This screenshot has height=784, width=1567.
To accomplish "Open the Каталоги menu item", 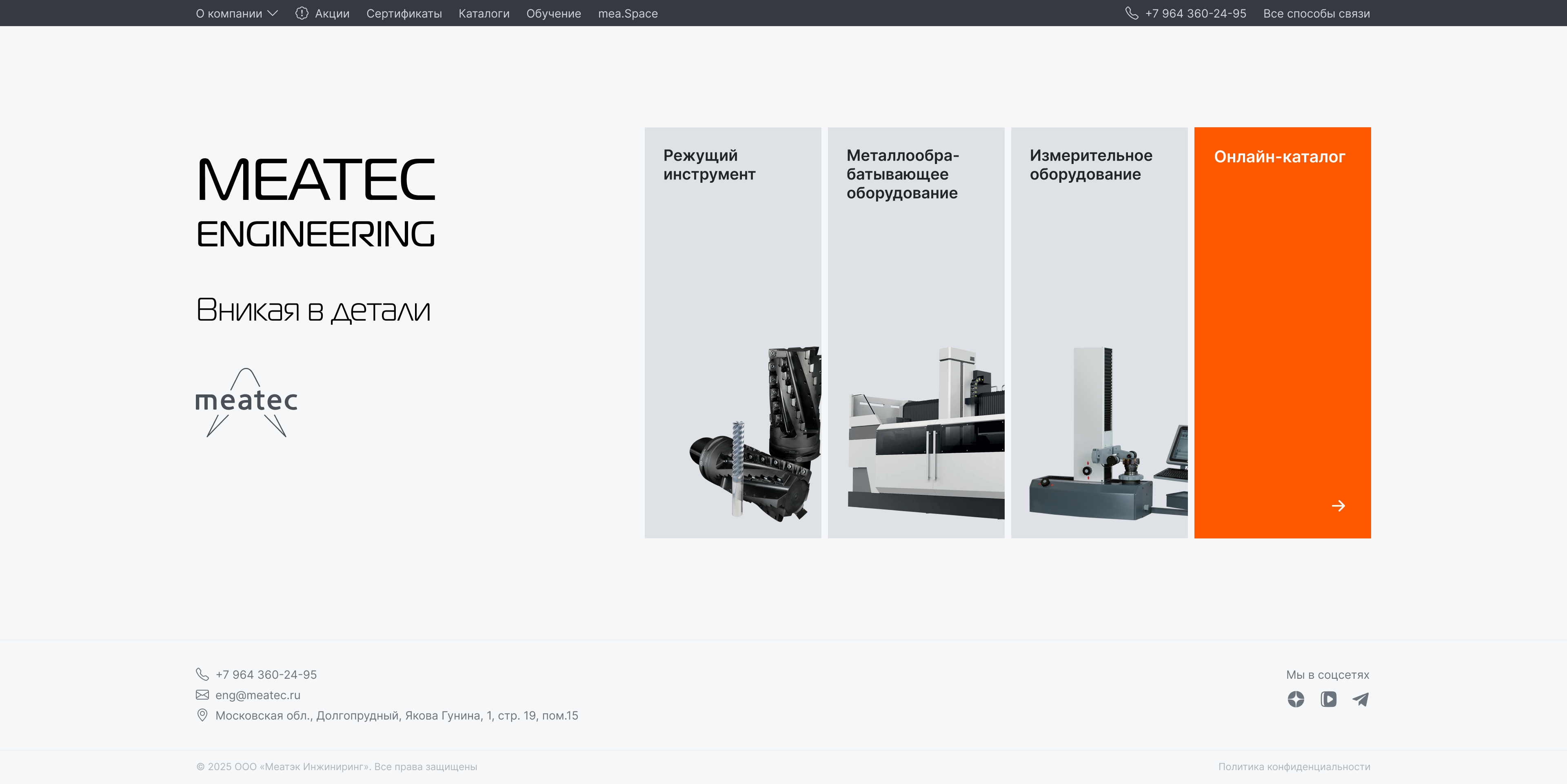I will pos(484,13).
